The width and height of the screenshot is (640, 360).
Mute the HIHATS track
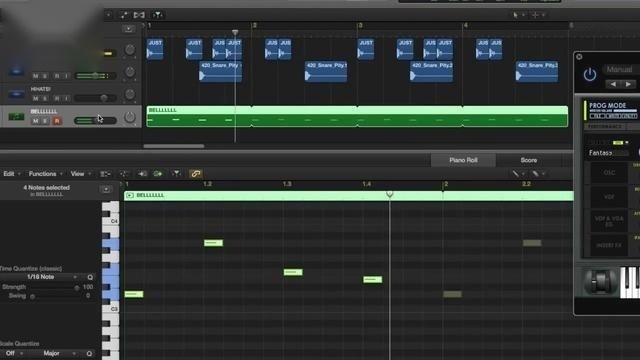click(36, 98)
